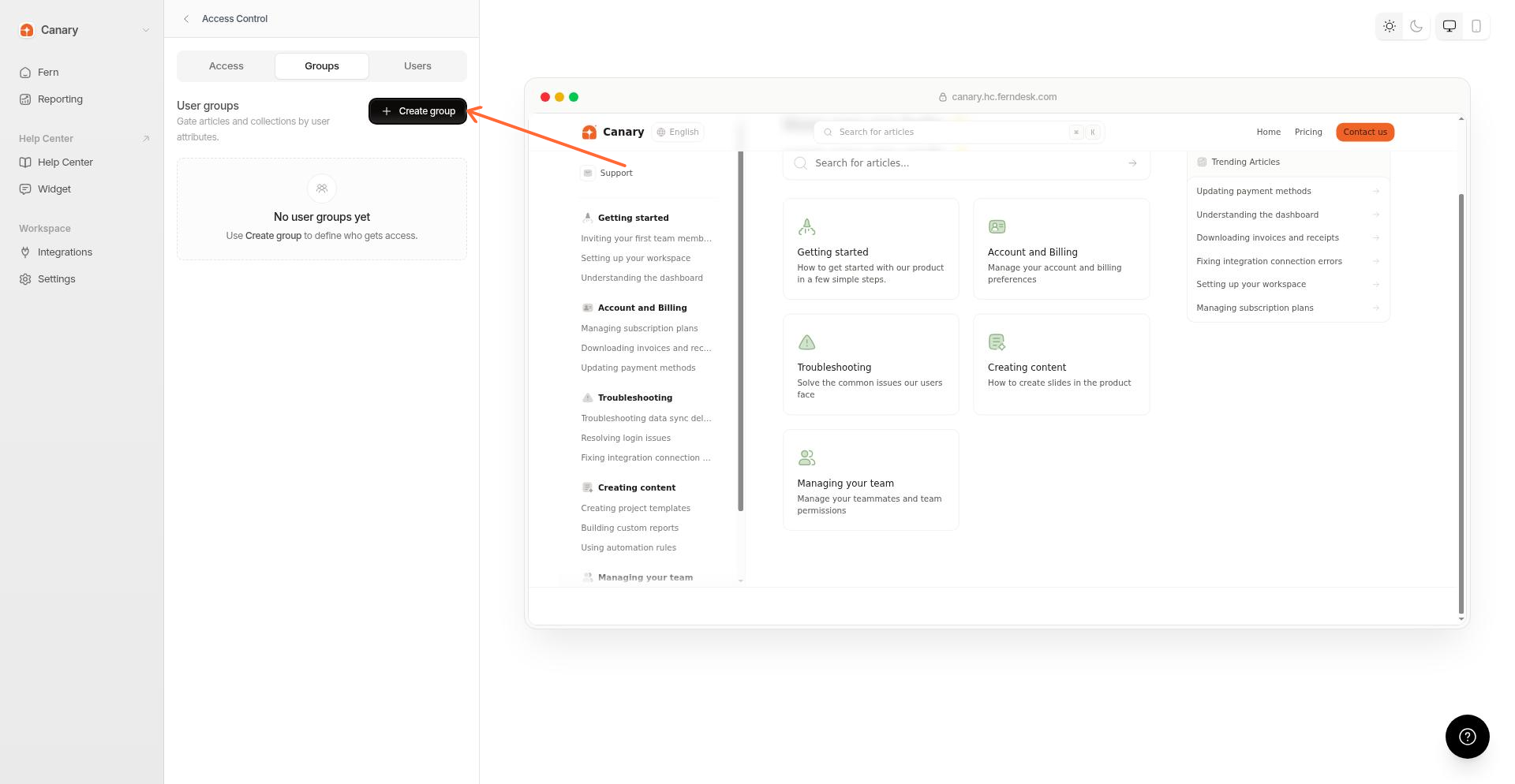Click the main Search for articles box
This screenshot has width=1515, height=784.
pos(966,163)
